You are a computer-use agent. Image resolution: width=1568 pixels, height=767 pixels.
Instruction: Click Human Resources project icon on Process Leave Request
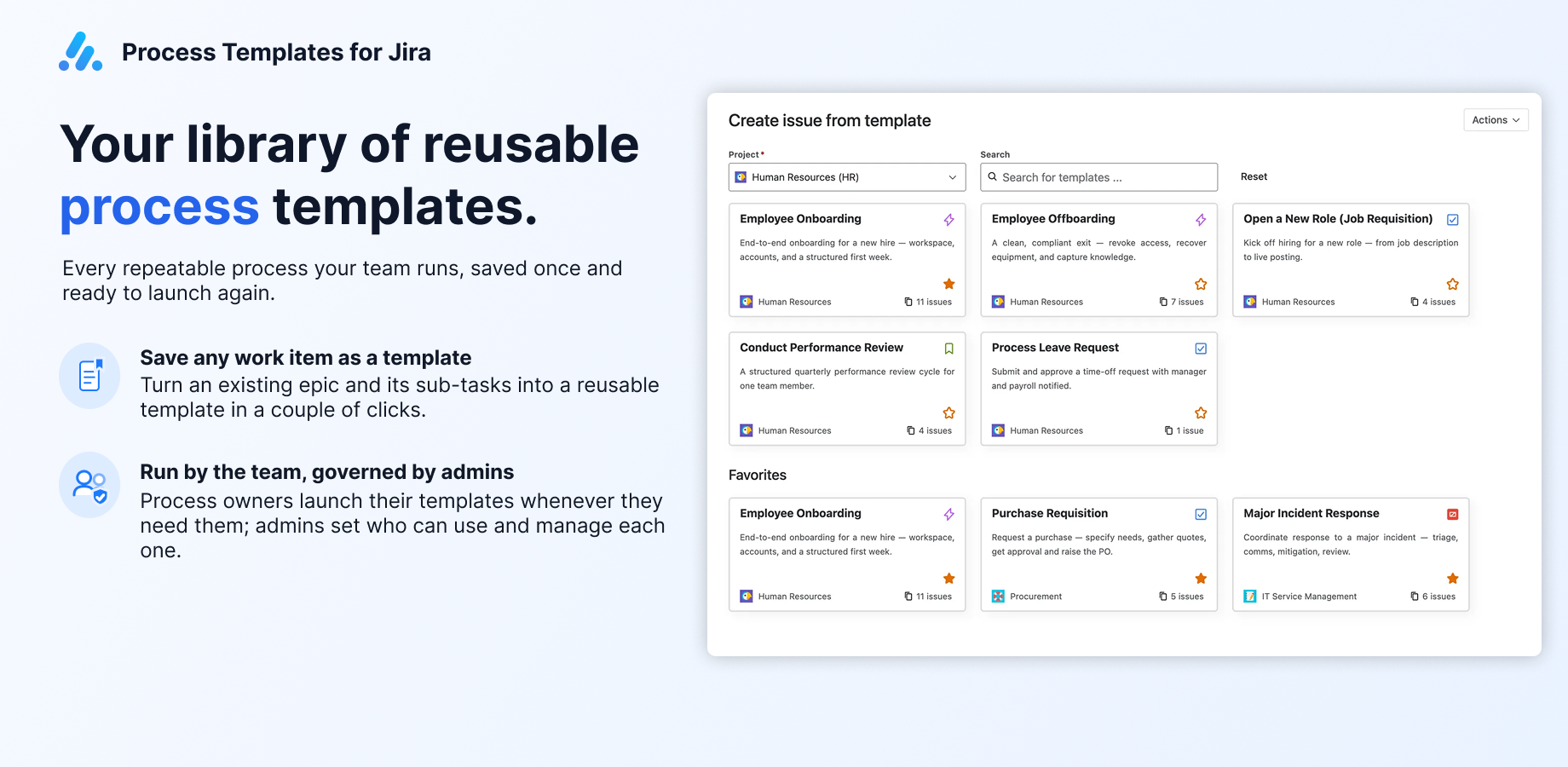(999, 430)
